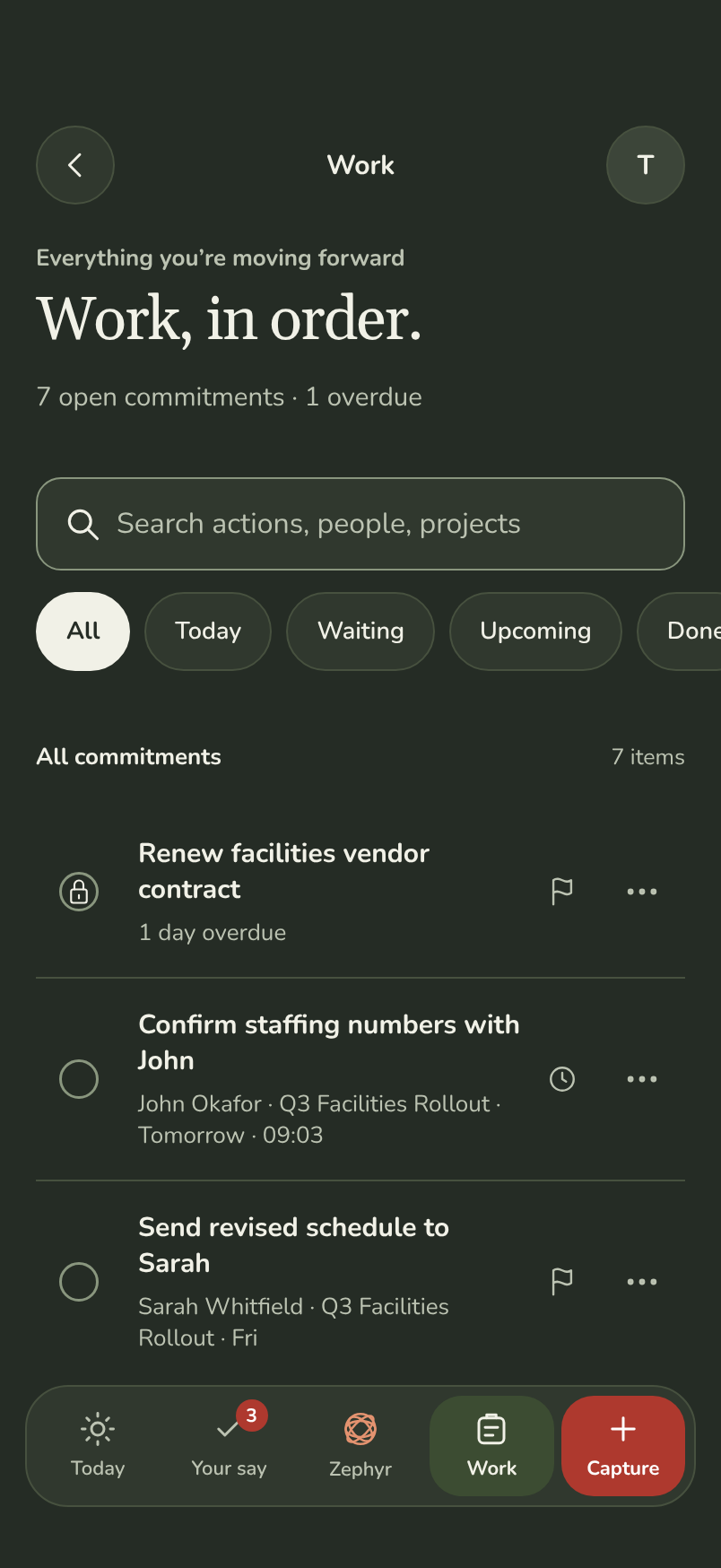Click the lock icon on Renew facilities vendor contract
This screenshot has height=1568, width=721.
pyautogui.click(x=79, y=892)
